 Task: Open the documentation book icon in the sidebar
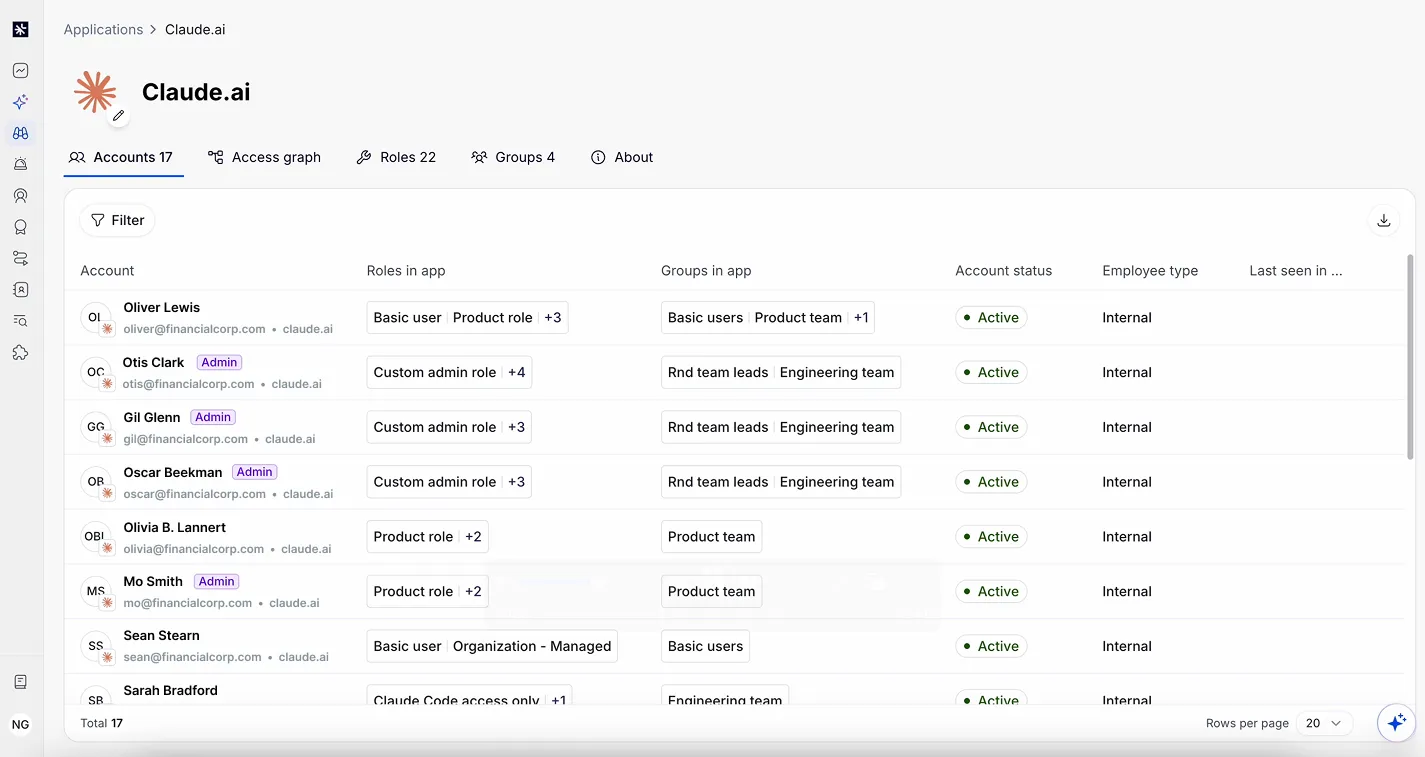click(x=20, y=682)
